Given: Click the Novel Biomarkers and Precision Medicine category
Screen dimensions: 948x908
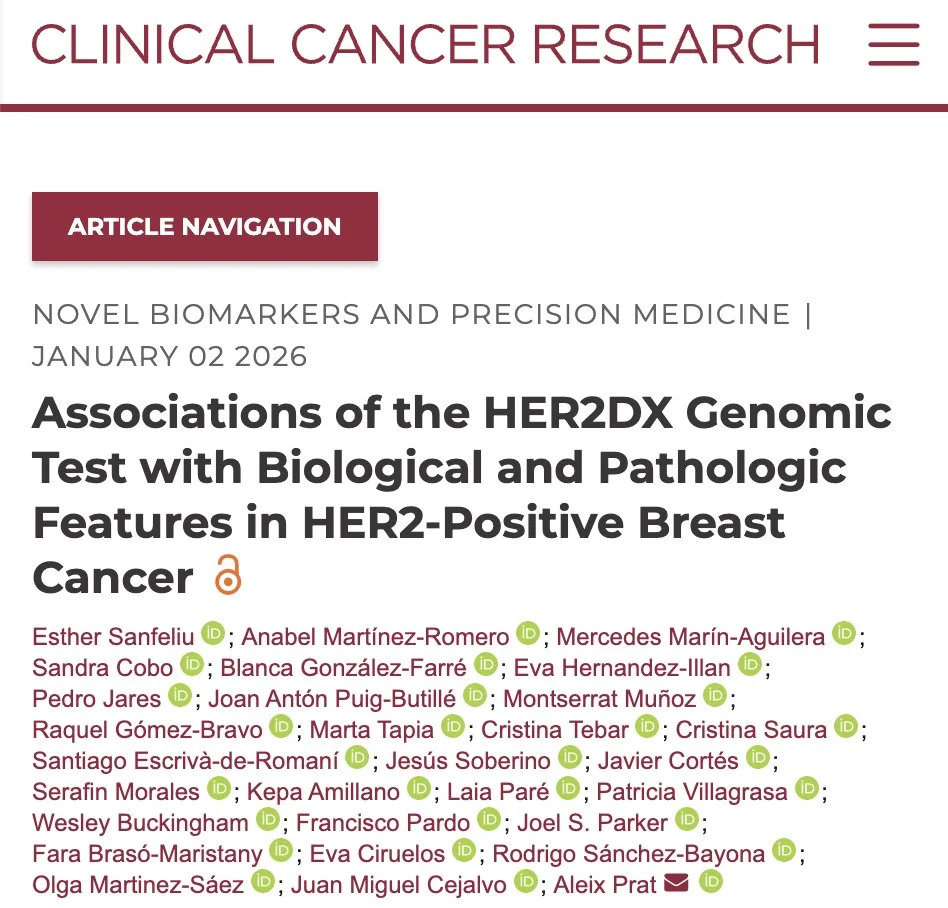Looking at the screenshot, I should [412, 315].
